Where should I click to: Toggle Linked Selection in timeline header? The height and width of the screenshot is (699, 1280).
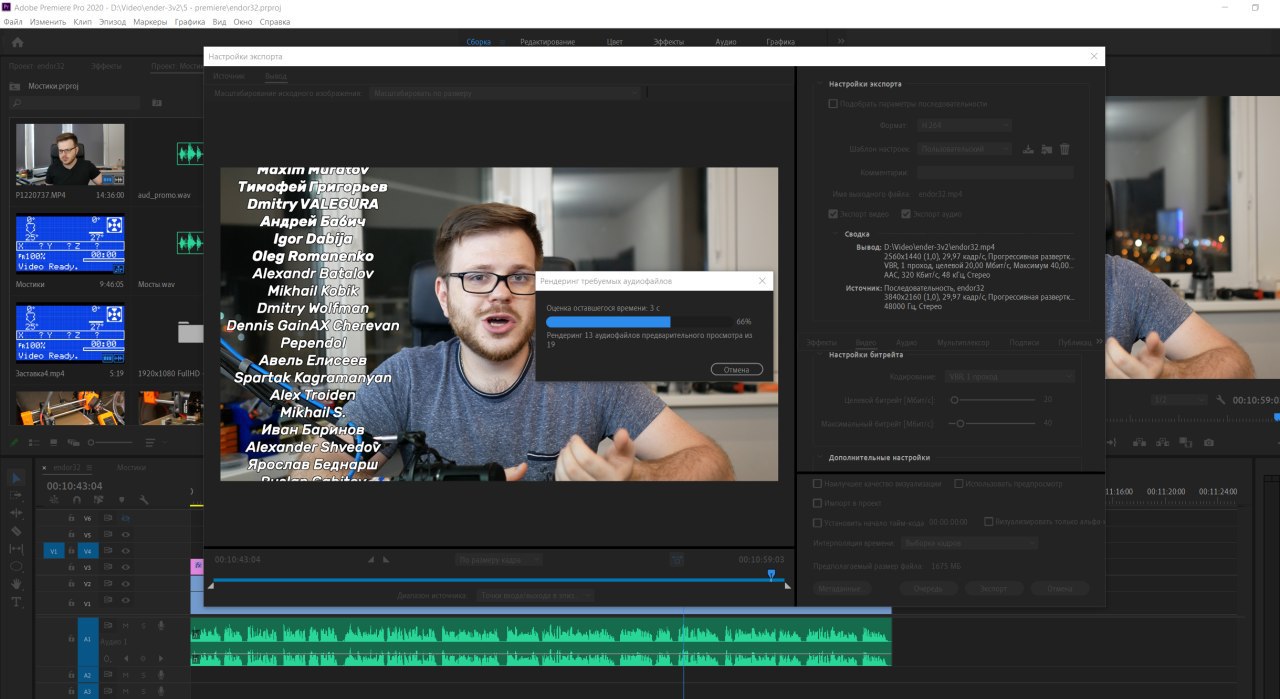[x=99, y=500]
